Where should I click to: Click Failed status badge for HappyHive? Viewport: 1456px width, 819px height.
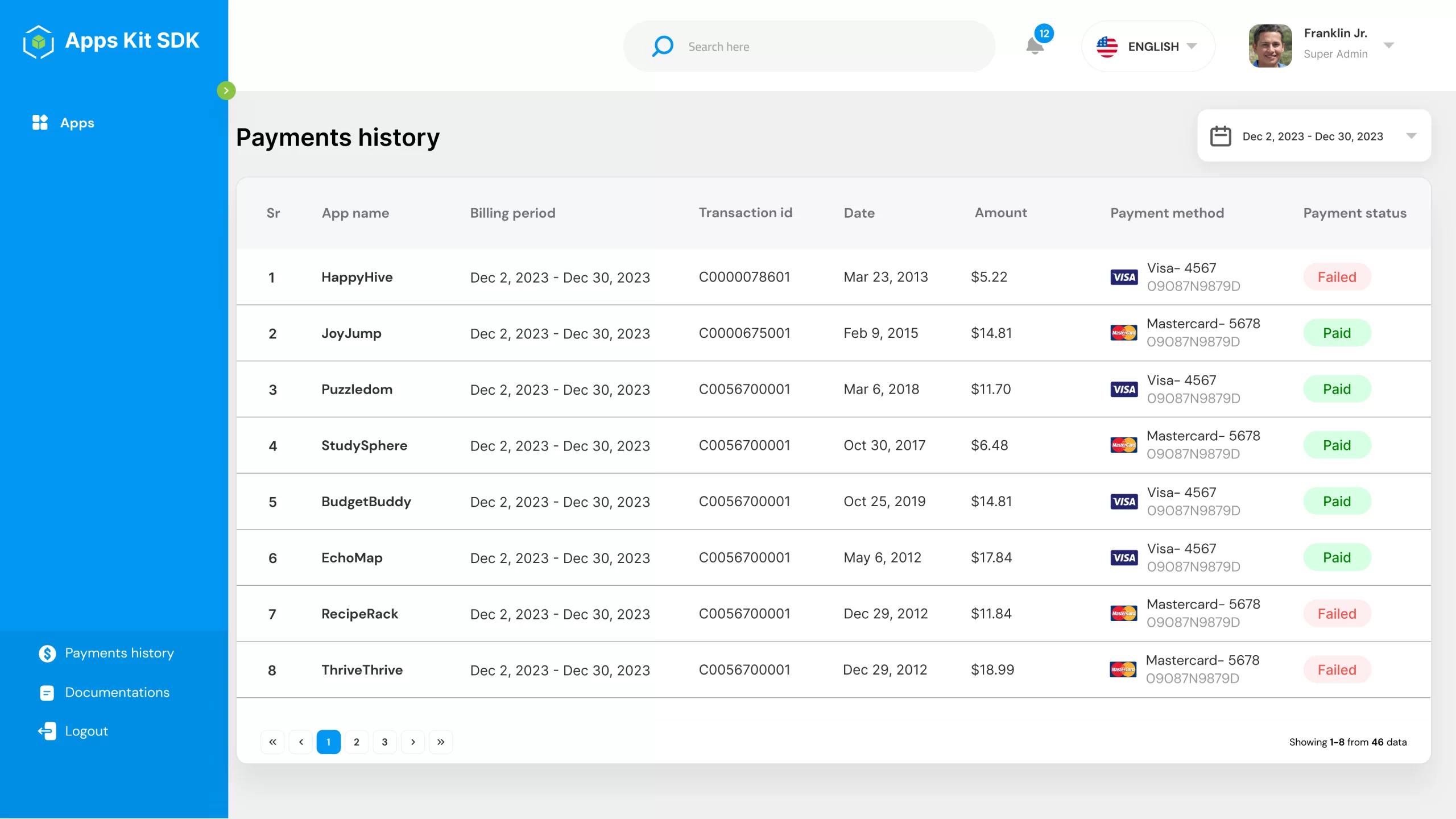[1337, 277]
